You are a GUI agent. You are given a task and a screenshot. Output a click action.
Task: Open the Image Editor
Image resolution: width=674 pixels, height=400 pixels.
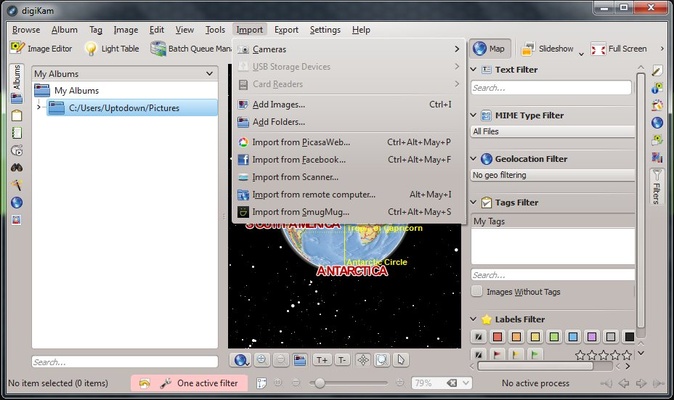41,49
